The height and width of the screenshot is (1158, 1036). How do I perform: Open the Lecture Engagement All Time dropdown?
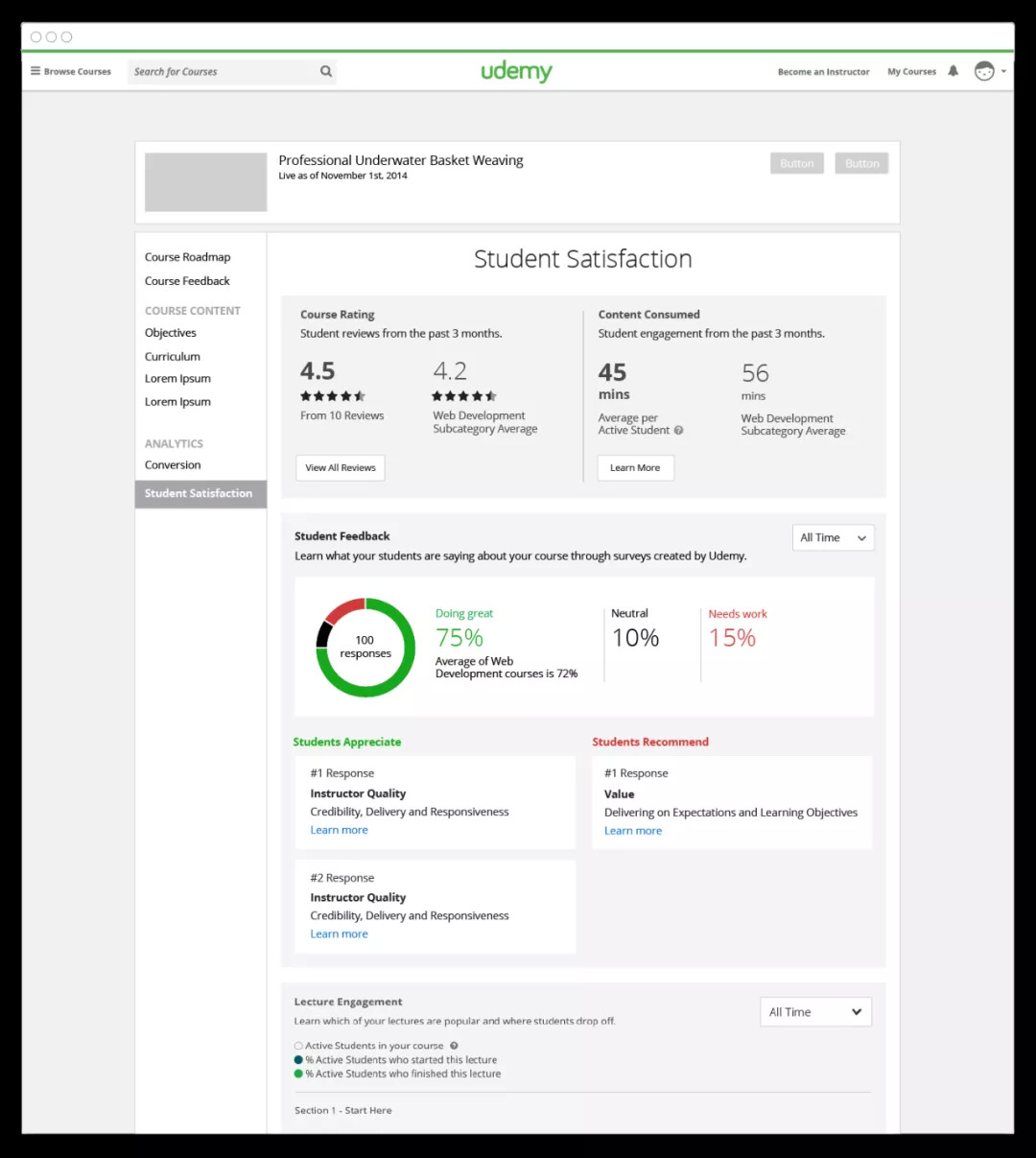pyautogui.click(x=815, y=1012)
